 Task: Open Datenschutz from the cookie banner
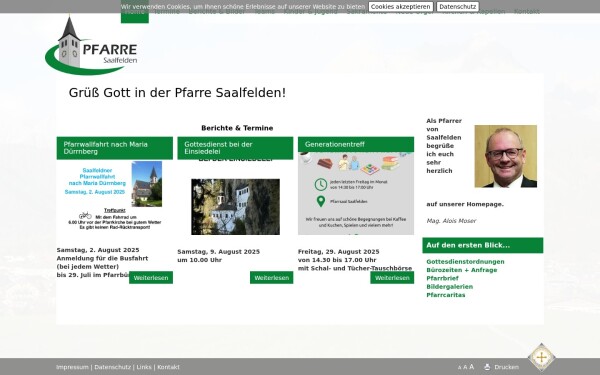coord(458,7)
